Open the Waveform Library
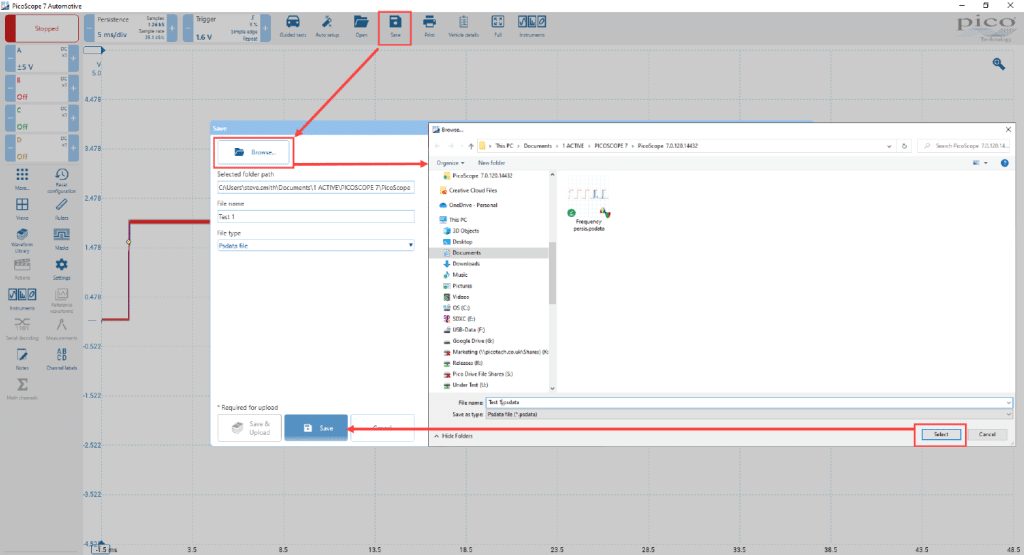 point(22,240)
